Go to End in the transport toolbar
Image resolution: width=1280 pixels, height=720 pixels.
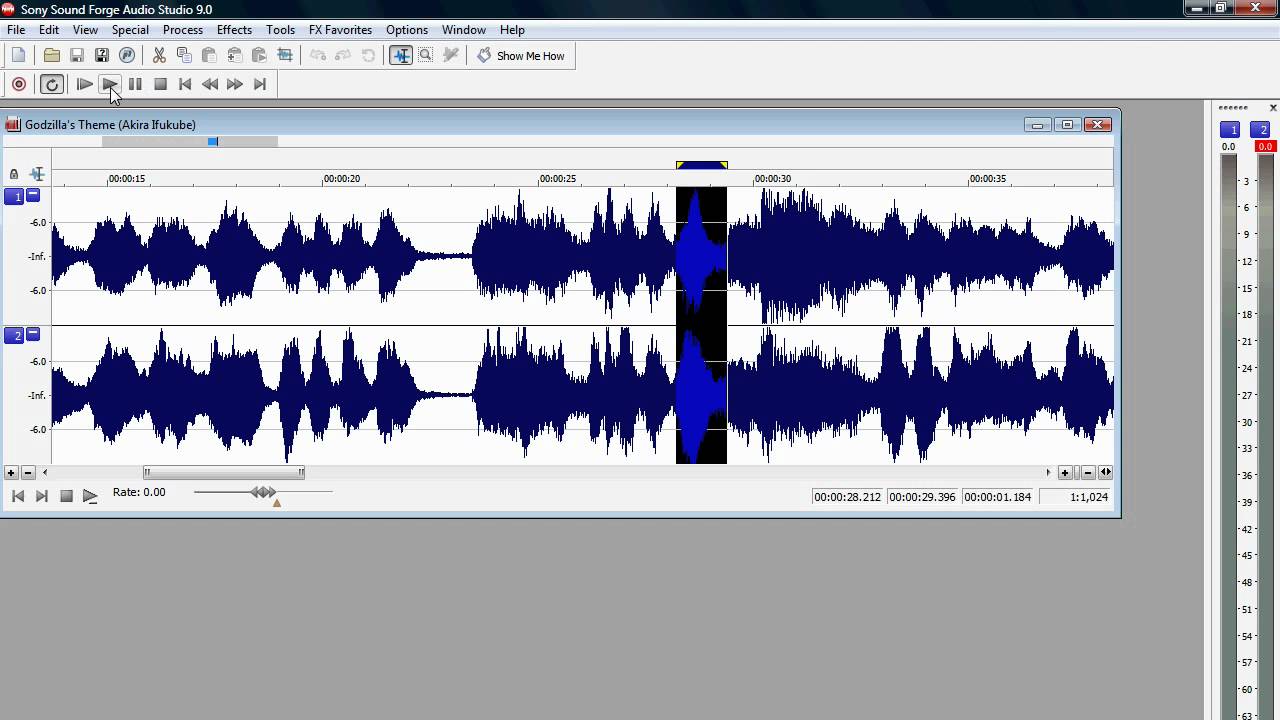point(260,85)
